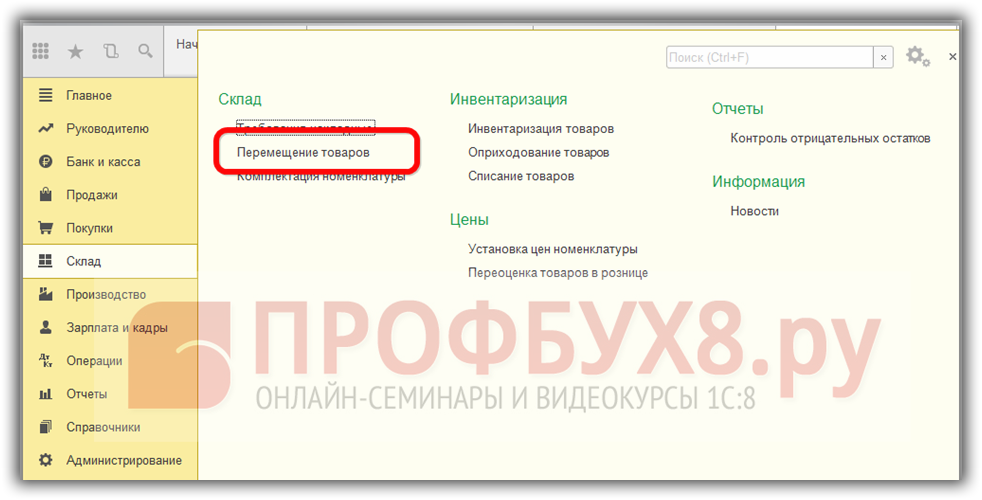The width and height of the screenshot is (982, 500).
Task: Click the magnifier search icon in toolbar
Action: coord(145,51)
